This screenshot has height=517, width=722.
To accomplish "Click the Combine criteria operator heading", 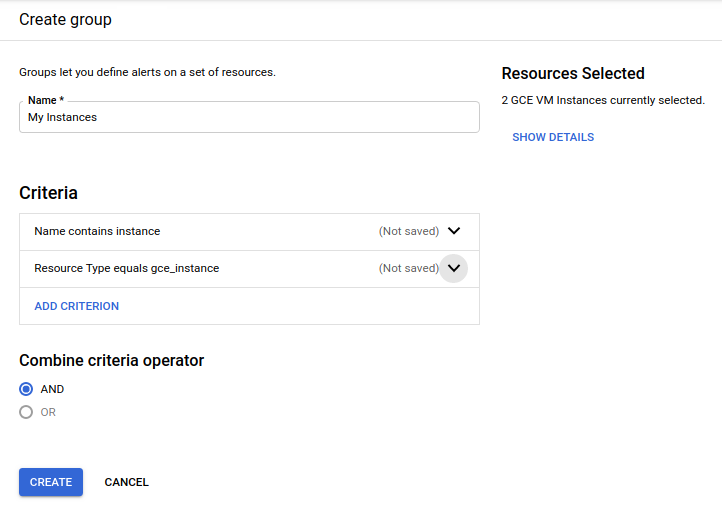I will (112, 360).
